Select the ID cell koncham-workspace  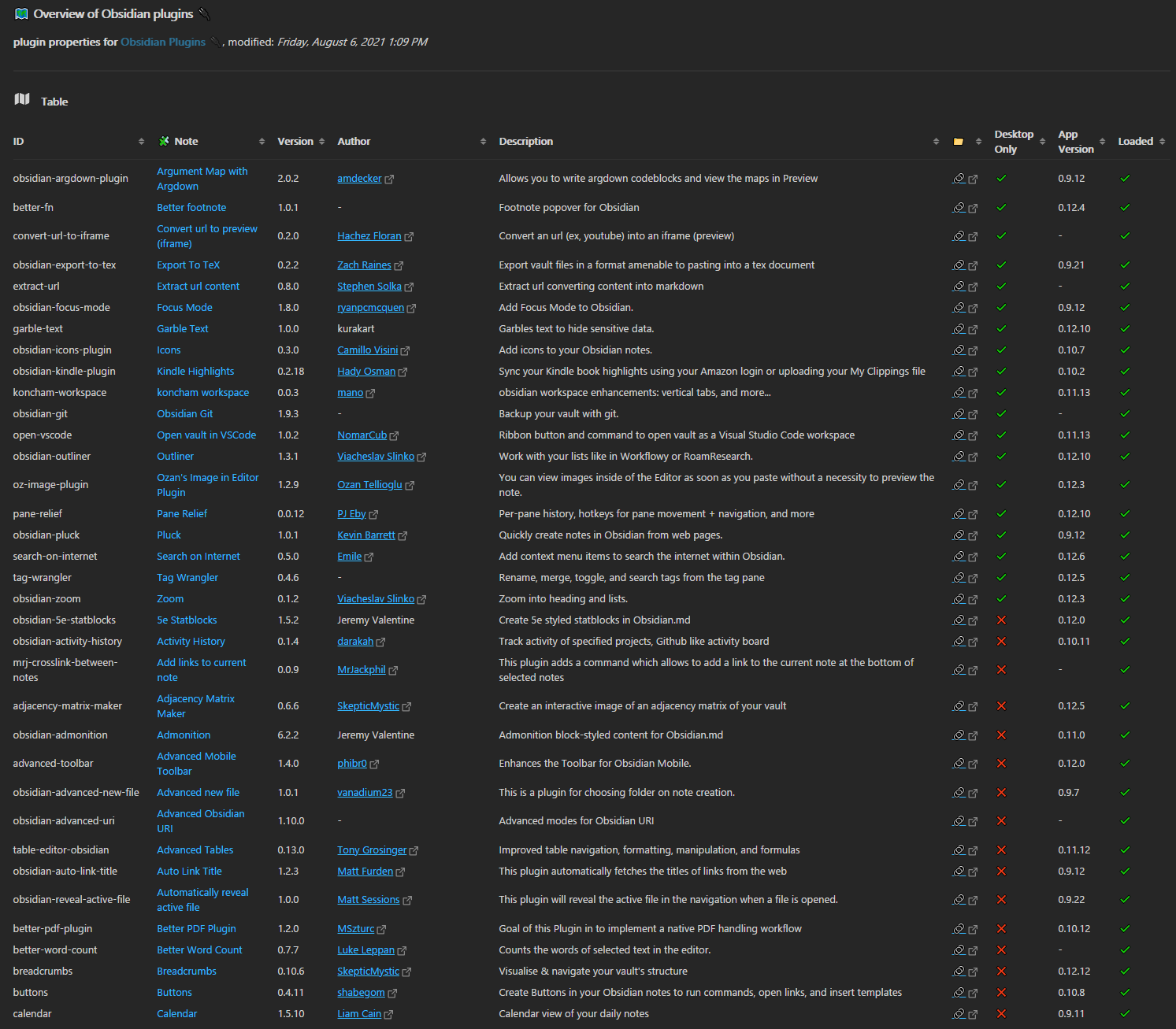pos(60,393)
